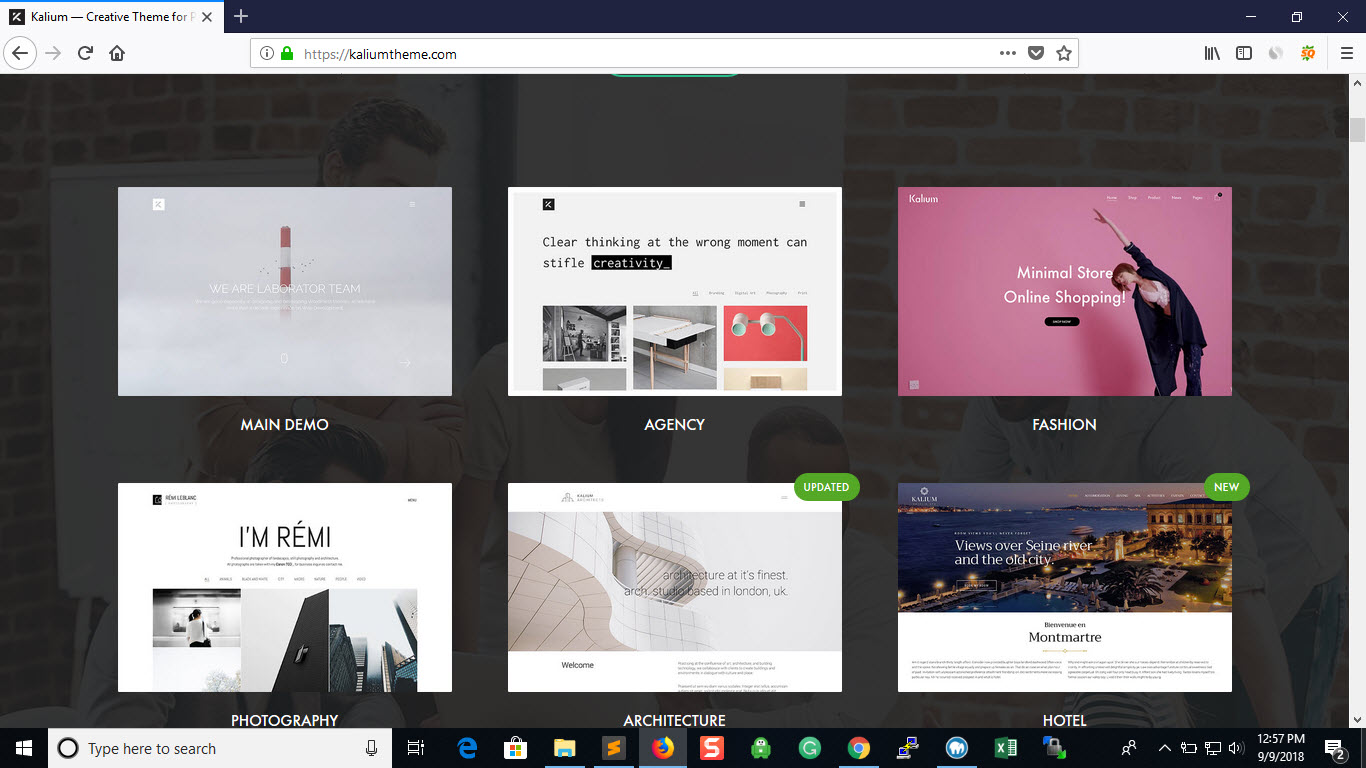The height and width of the screenshot is (768, 1366).
Task: Open the Agency demo link
Action: [674, 424]
